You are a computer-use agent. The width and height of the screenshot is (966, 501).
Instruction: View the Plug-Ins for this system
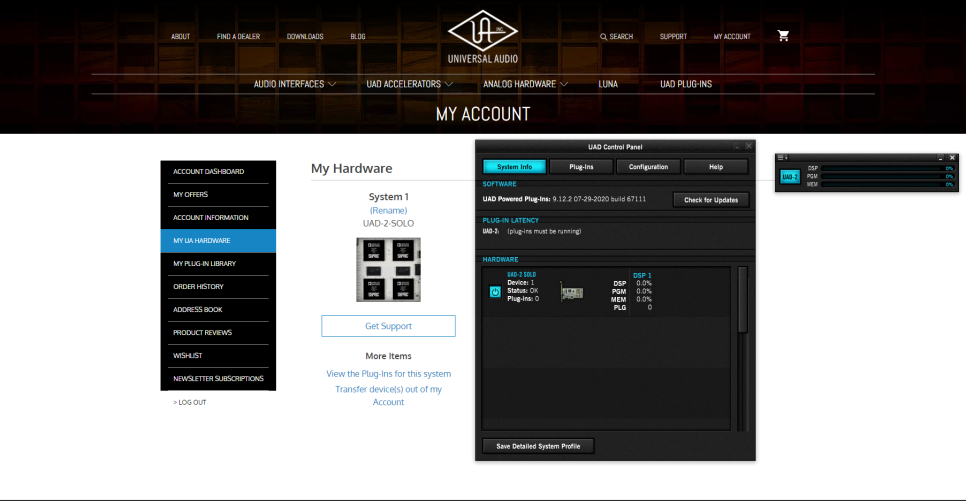point(388,373)
